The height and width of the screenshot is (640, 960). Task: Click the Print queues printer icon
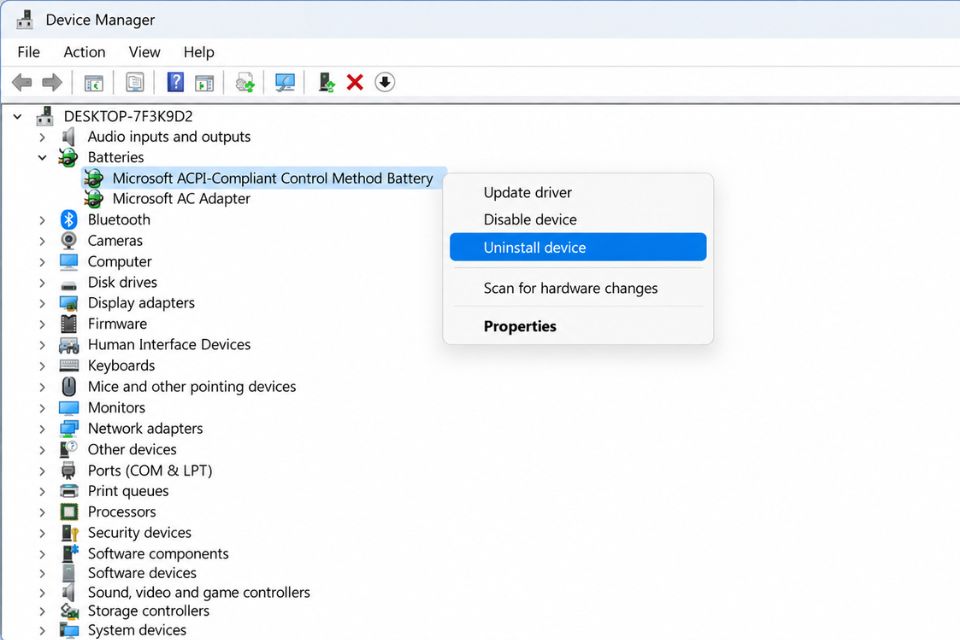click(69, 491)
